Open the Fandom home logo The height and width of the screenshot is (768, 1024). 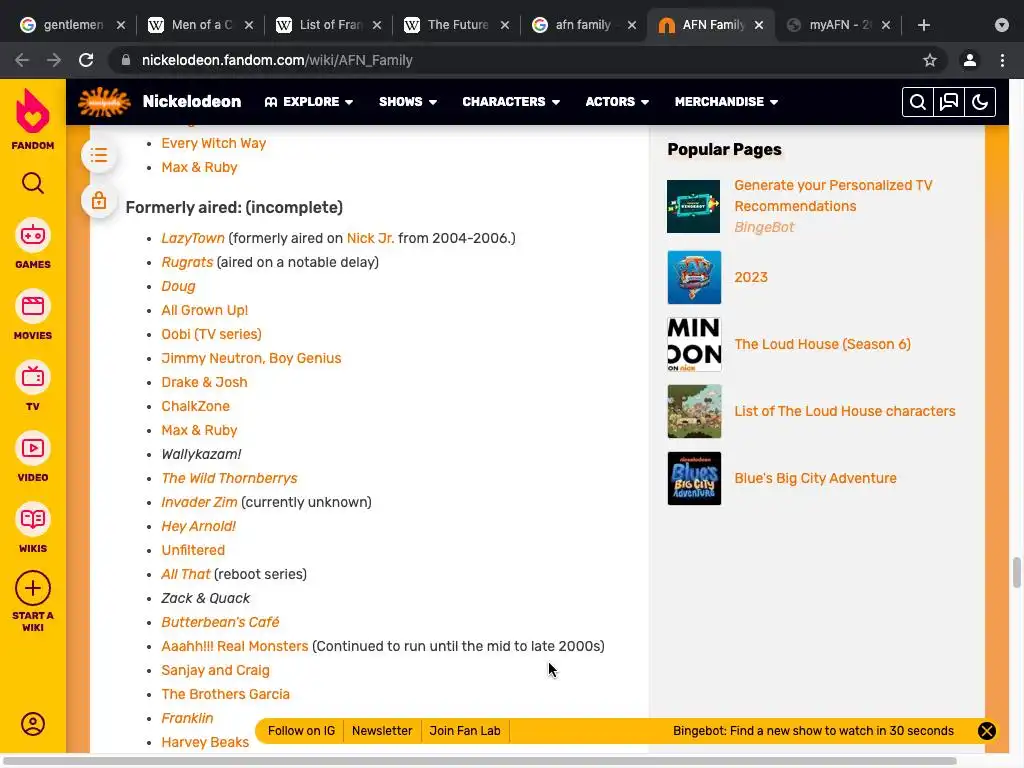[33, 118]
